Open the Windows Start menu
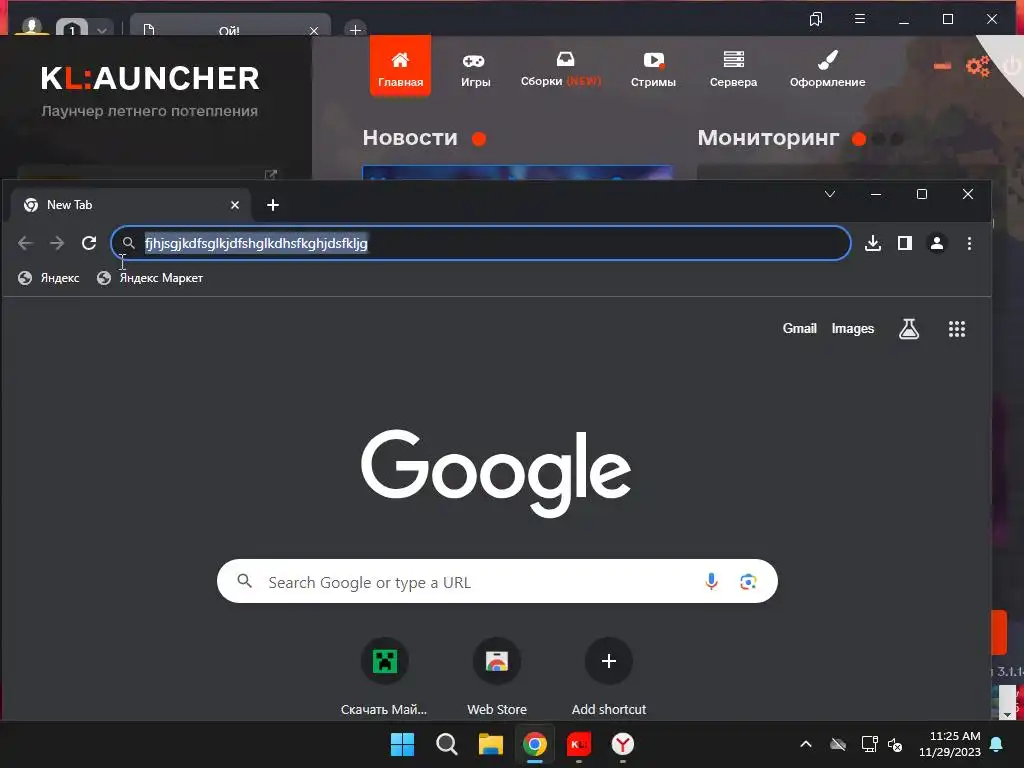This screenshot has height=768, width=1024. pyautogui.click(x=402, y=744)
